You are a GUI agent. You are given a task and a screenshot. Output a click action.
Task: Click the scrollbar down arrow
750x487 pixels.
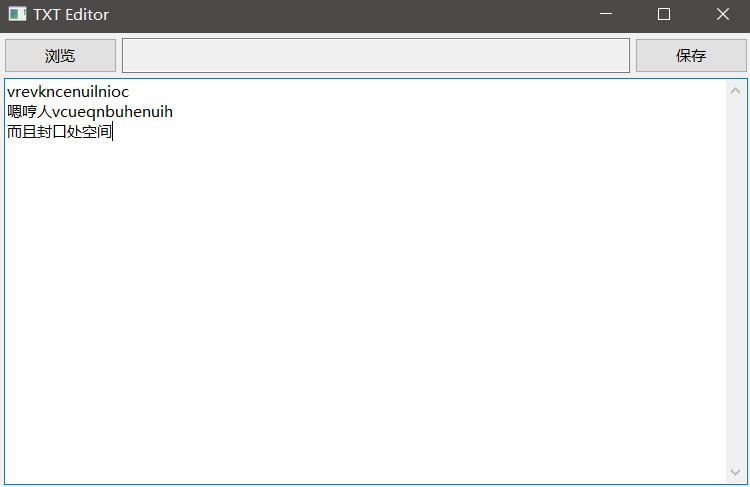coord(735,472)
